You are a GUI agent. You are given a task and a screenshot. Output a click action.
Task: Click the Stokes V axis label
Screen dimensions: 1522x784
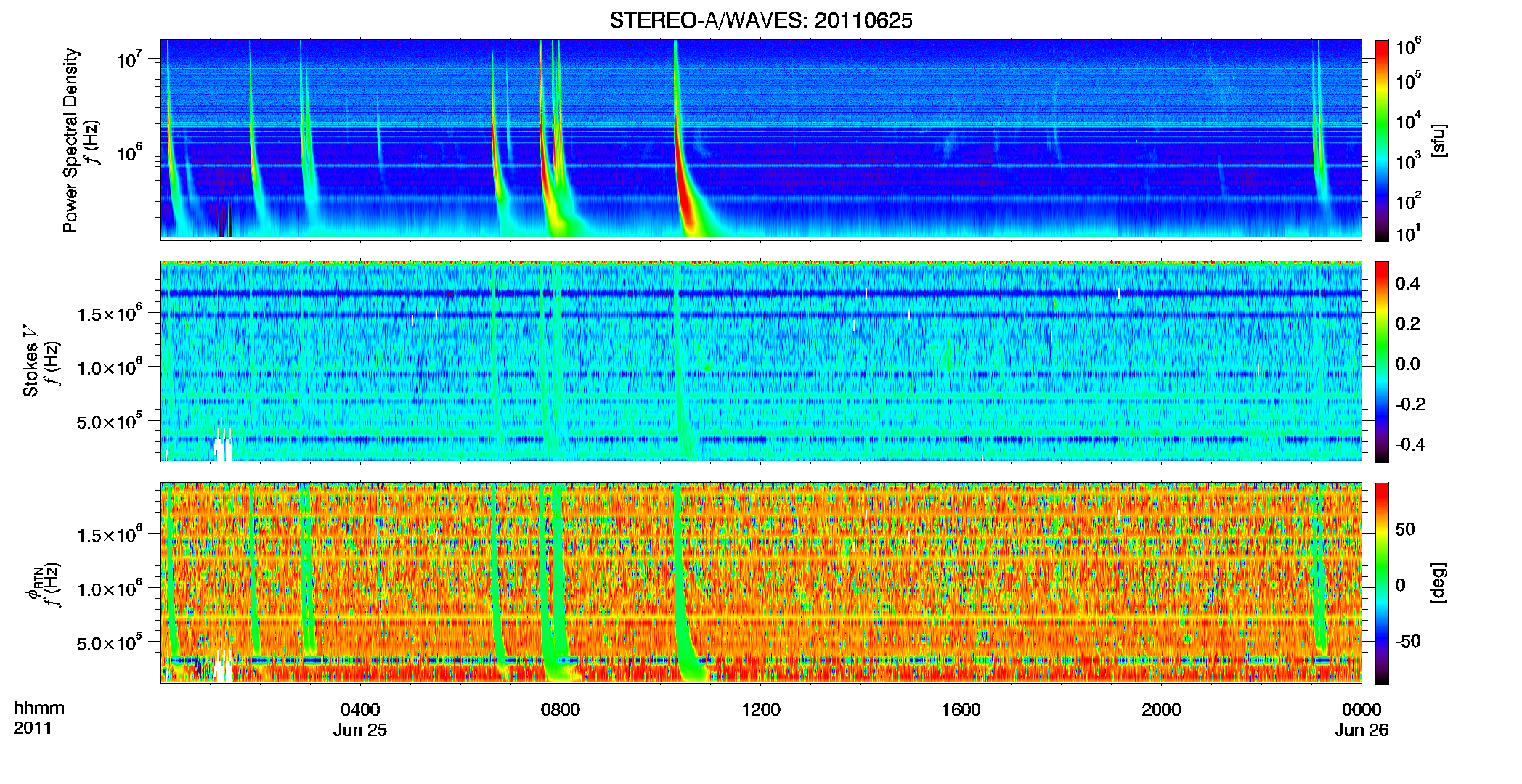30,361
